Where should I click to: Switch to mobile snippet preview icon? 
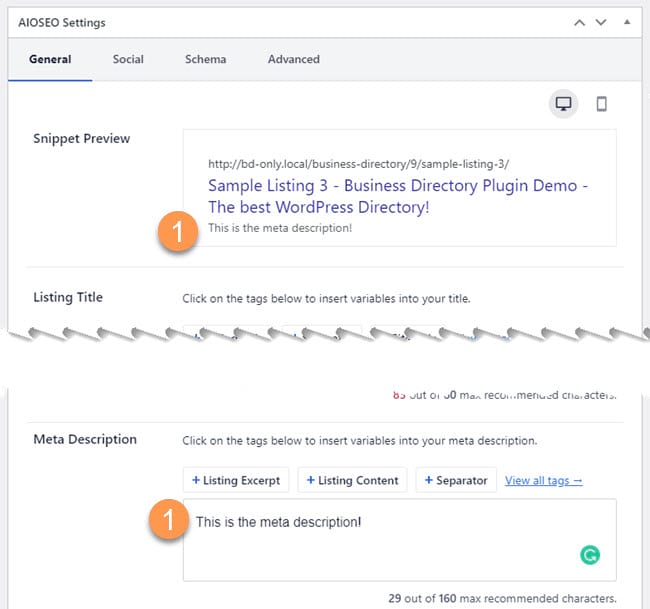(x=601, y=104)
